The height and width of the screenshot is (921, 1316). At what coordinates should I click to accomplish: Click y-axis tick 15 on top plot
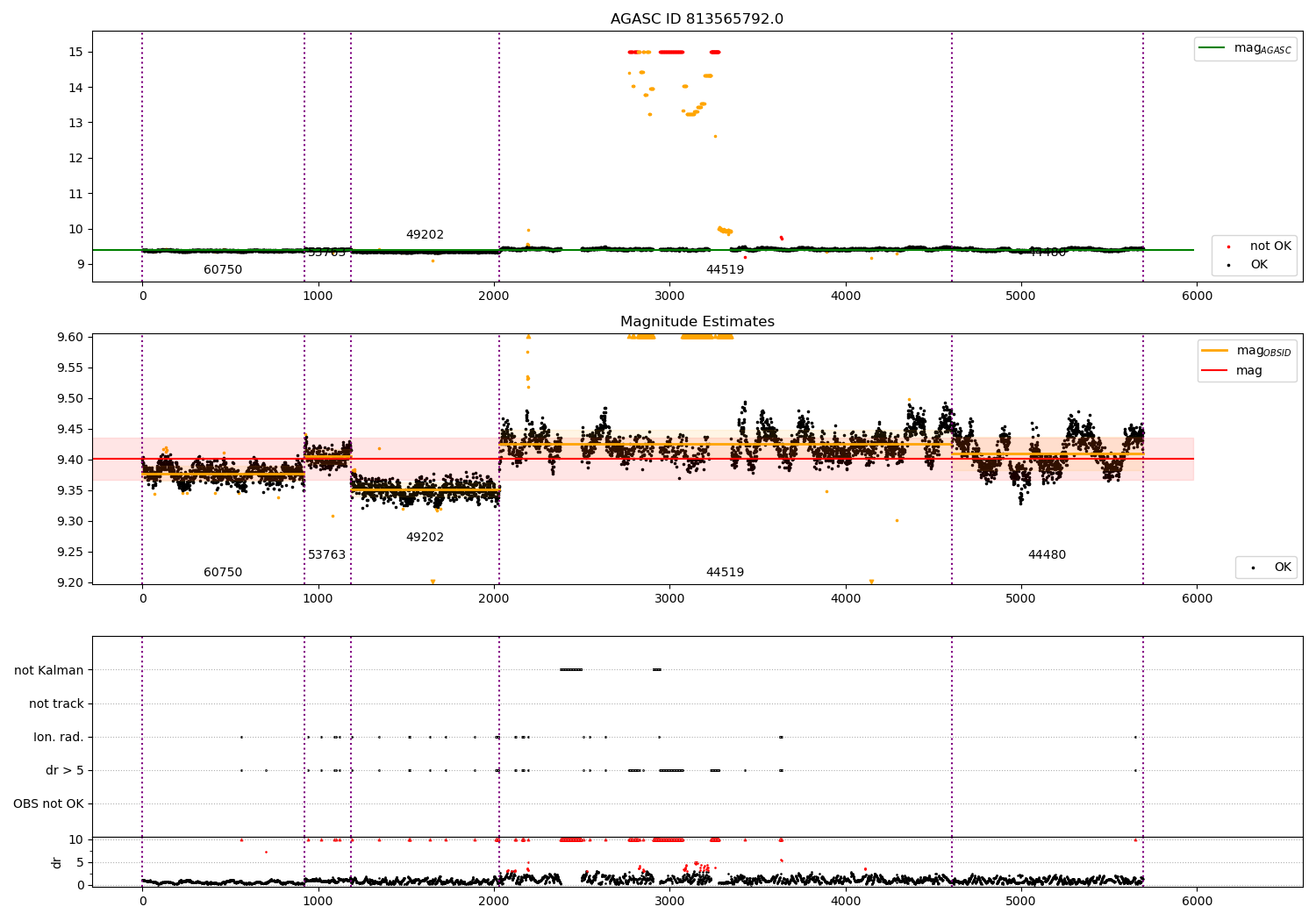tap(75, 52)
